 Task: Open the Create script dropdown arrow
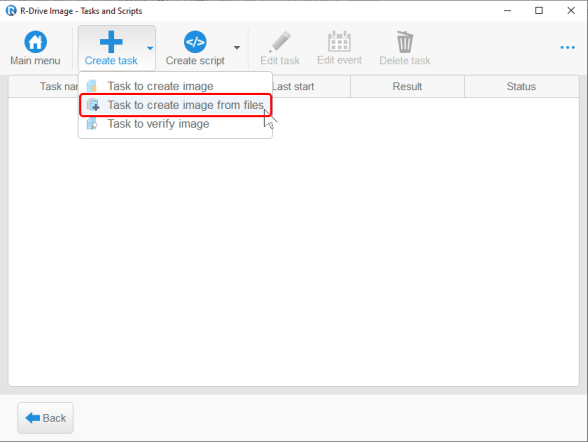[237, 48]
